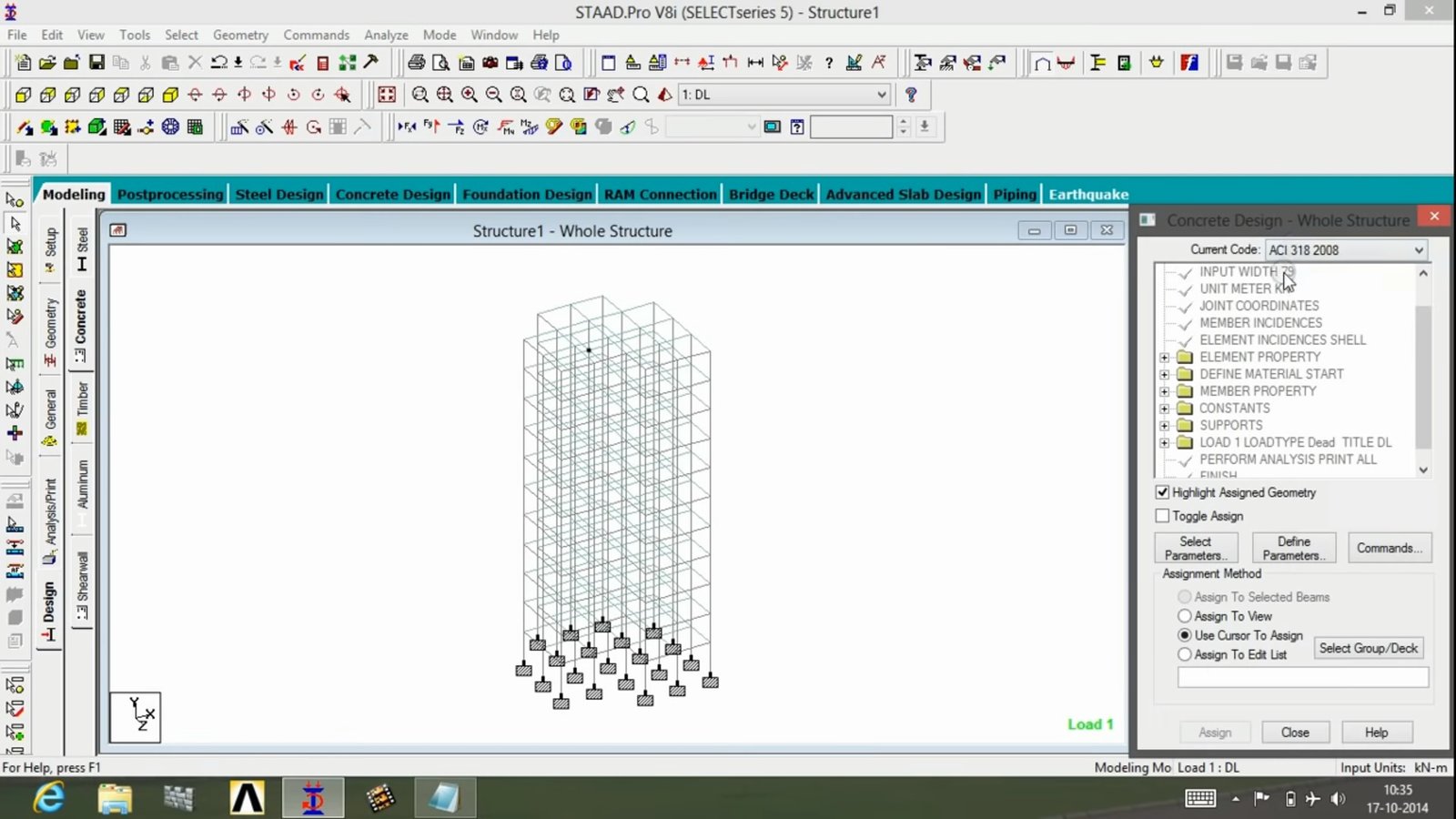Click the Zoom Out minus magnifier
This screenshot has width=1456, height=819.
coord(493,95)
